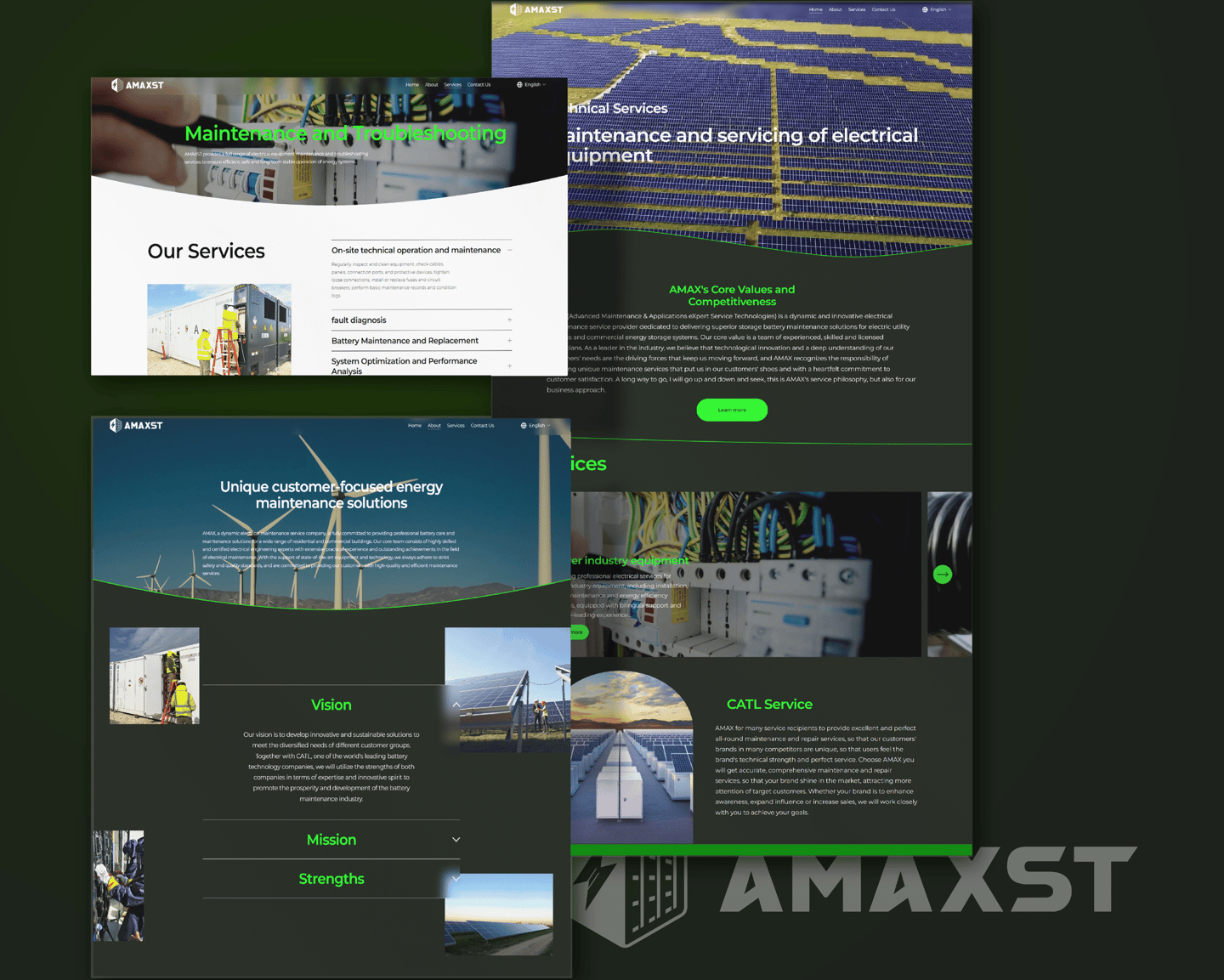Go to Services in the wind turbine page menu
This screenshot has width=1224, height=980.
[x=456, y=425]
